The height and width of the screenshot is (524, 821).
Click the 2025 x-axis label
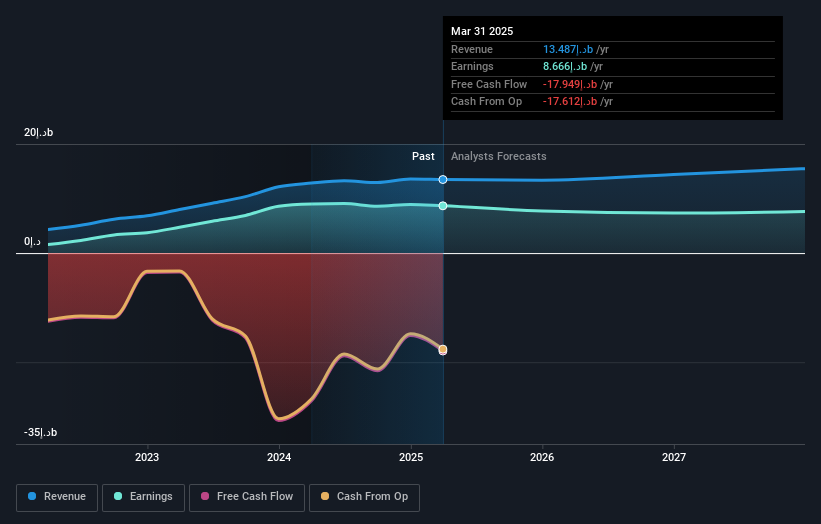[x=411, y=457]
